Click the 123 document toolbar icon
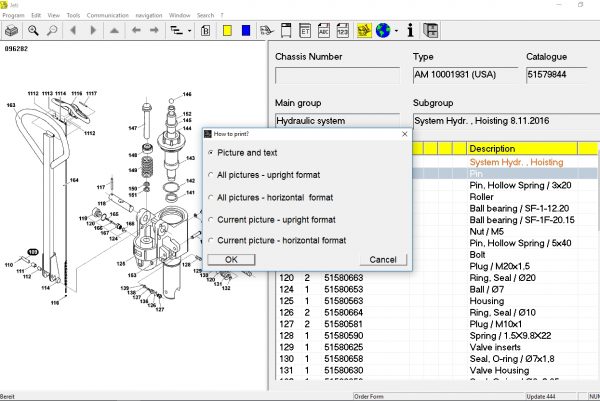600x401 pixels. (x=343, y=30)
